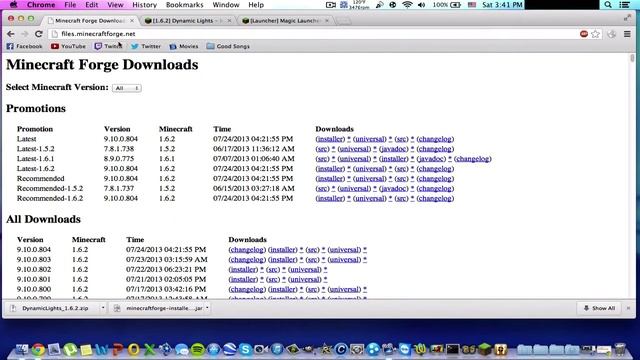Switch to the Dynamic Lights tab
The width and height of the screenshot is (640, 360).
click(x=188, y=20)
